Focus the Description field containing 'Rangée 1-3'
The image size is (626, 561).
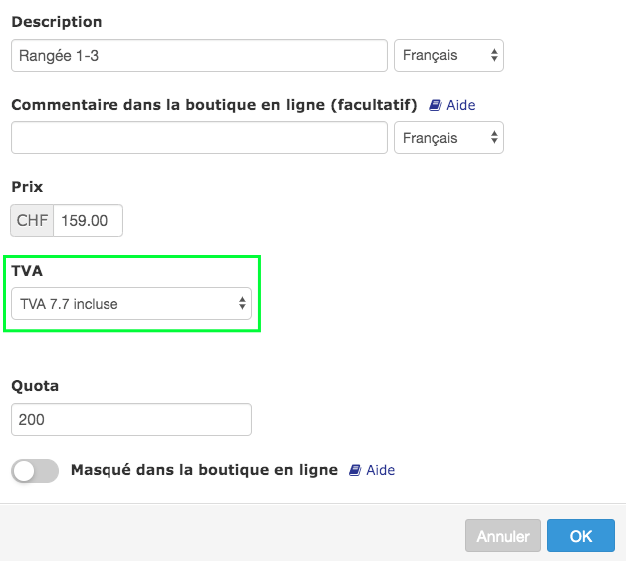pyautogui.click(x=199, y=56)
